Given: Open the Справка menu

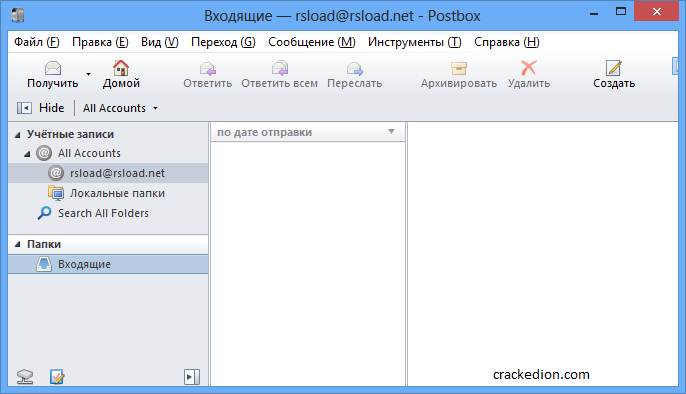Looking at the screenshot, I should [x=507, y=42].
